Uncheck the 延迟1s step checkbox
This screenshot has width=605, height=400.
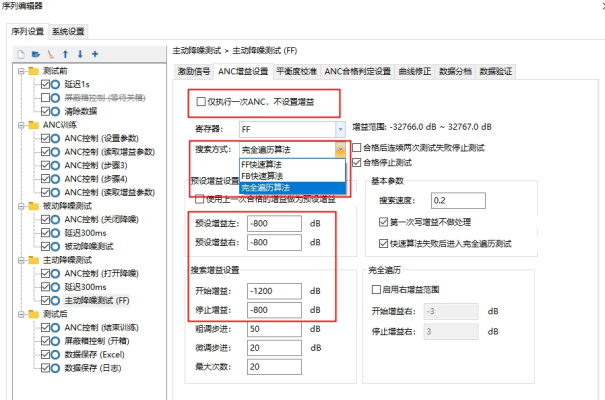[45, 84]
